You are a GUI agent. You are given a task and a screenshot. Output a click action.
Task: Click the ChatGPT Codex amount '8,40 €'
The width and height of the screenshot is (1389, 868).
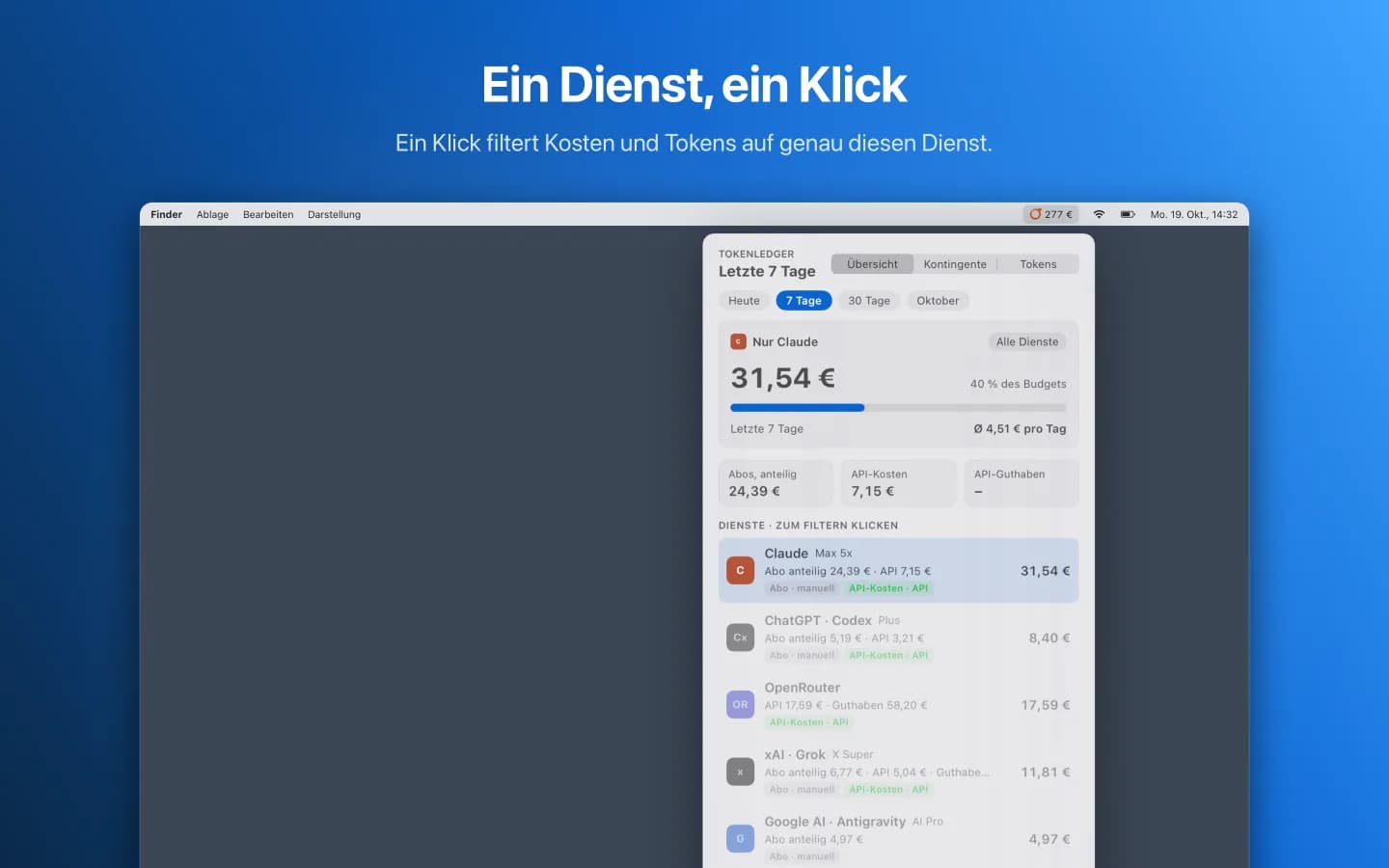tap(1049, 638)
